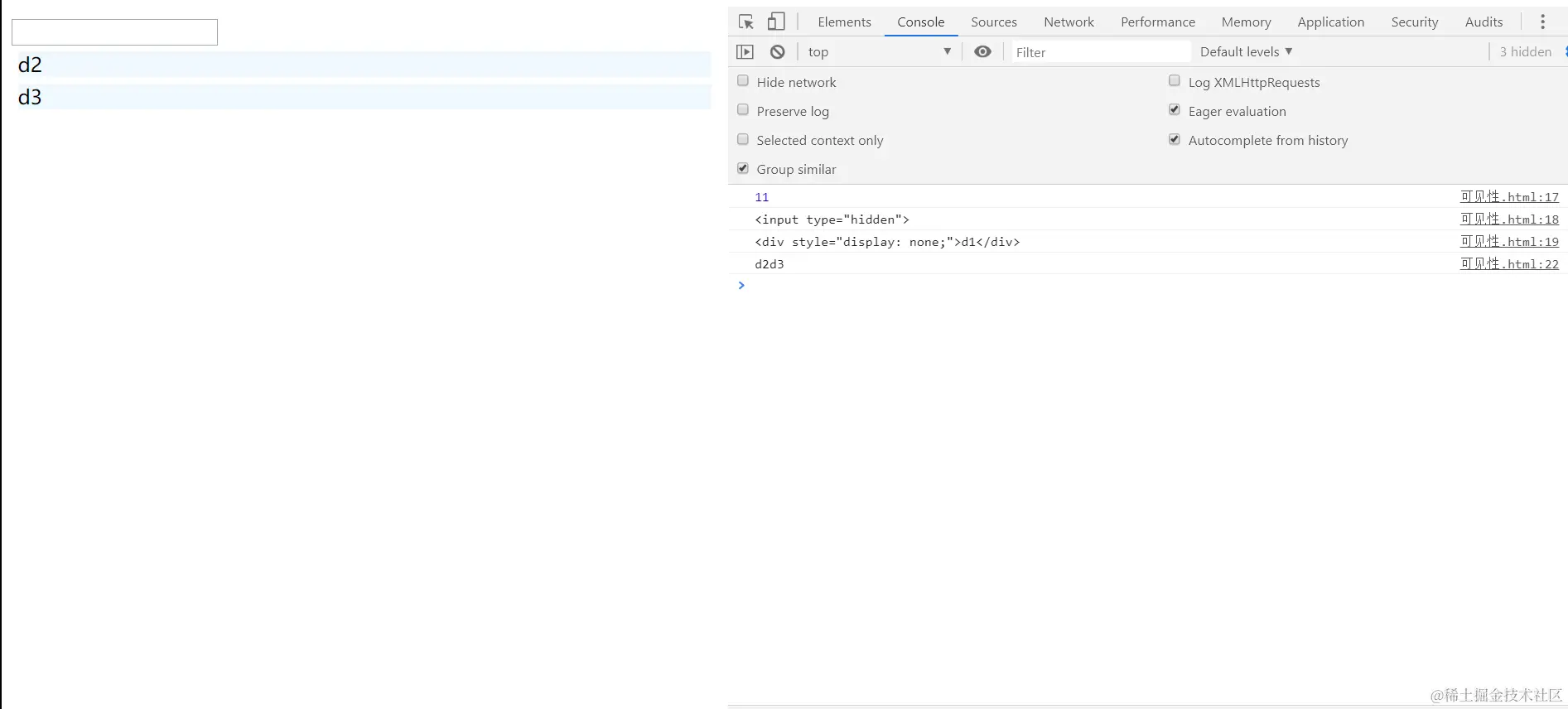This screenshot has width=1568, height=709.
Task: Open the Application tab
Action: coord(1330,22)
